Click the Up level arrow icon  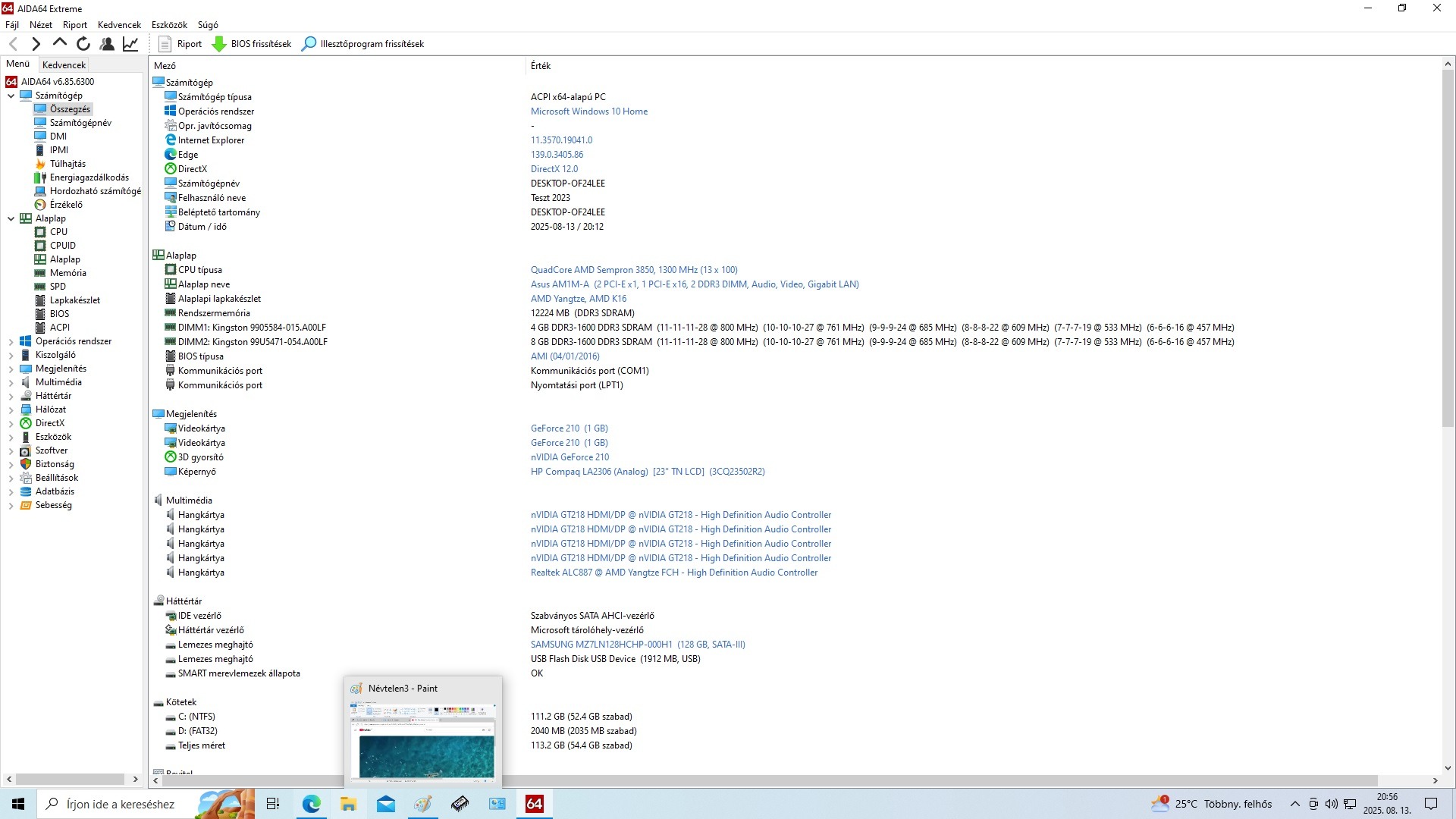[60, 43]
